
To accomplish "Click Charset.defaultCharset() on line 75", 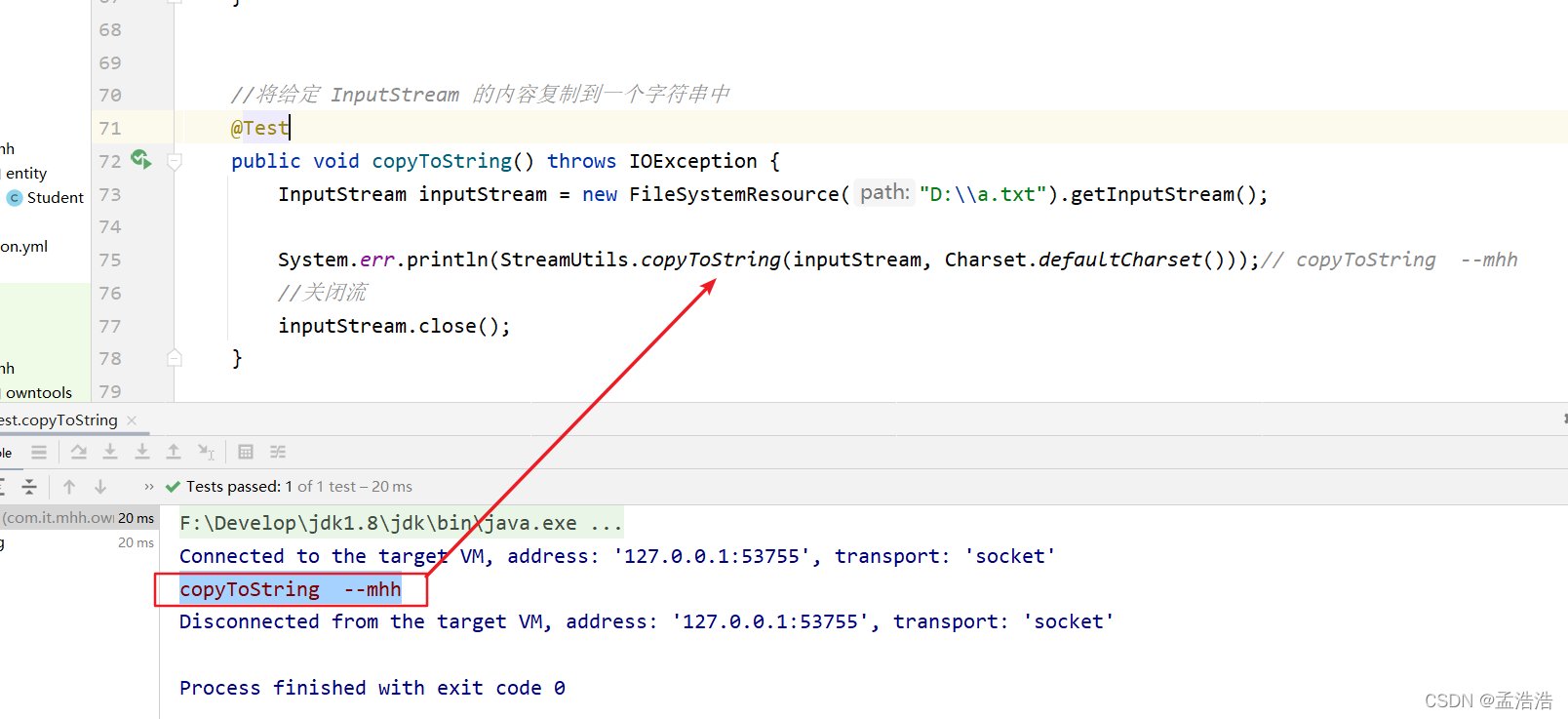I will [x=1084, y=260].
